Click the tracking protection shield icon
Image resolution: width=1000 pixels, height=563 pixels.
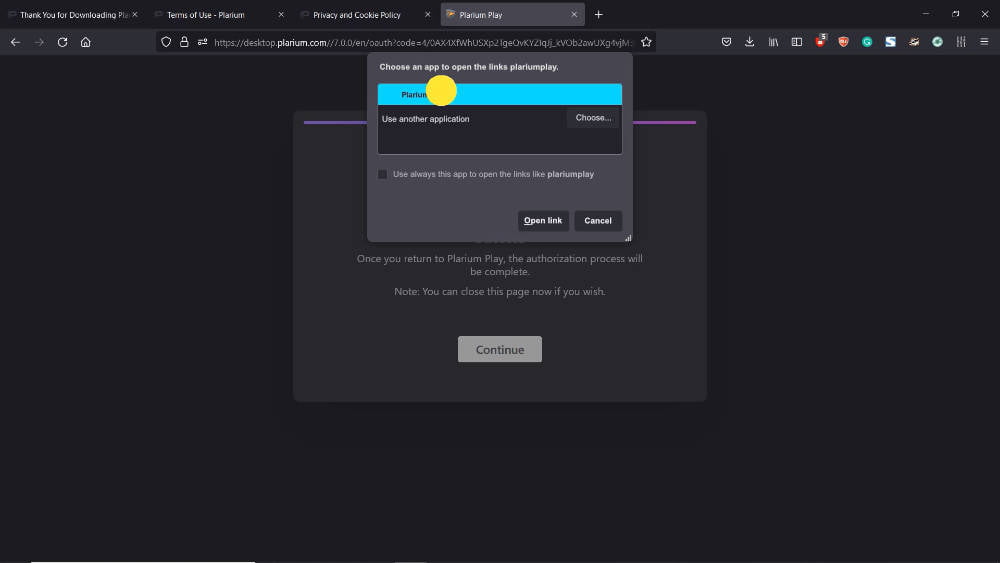[166, 42]
